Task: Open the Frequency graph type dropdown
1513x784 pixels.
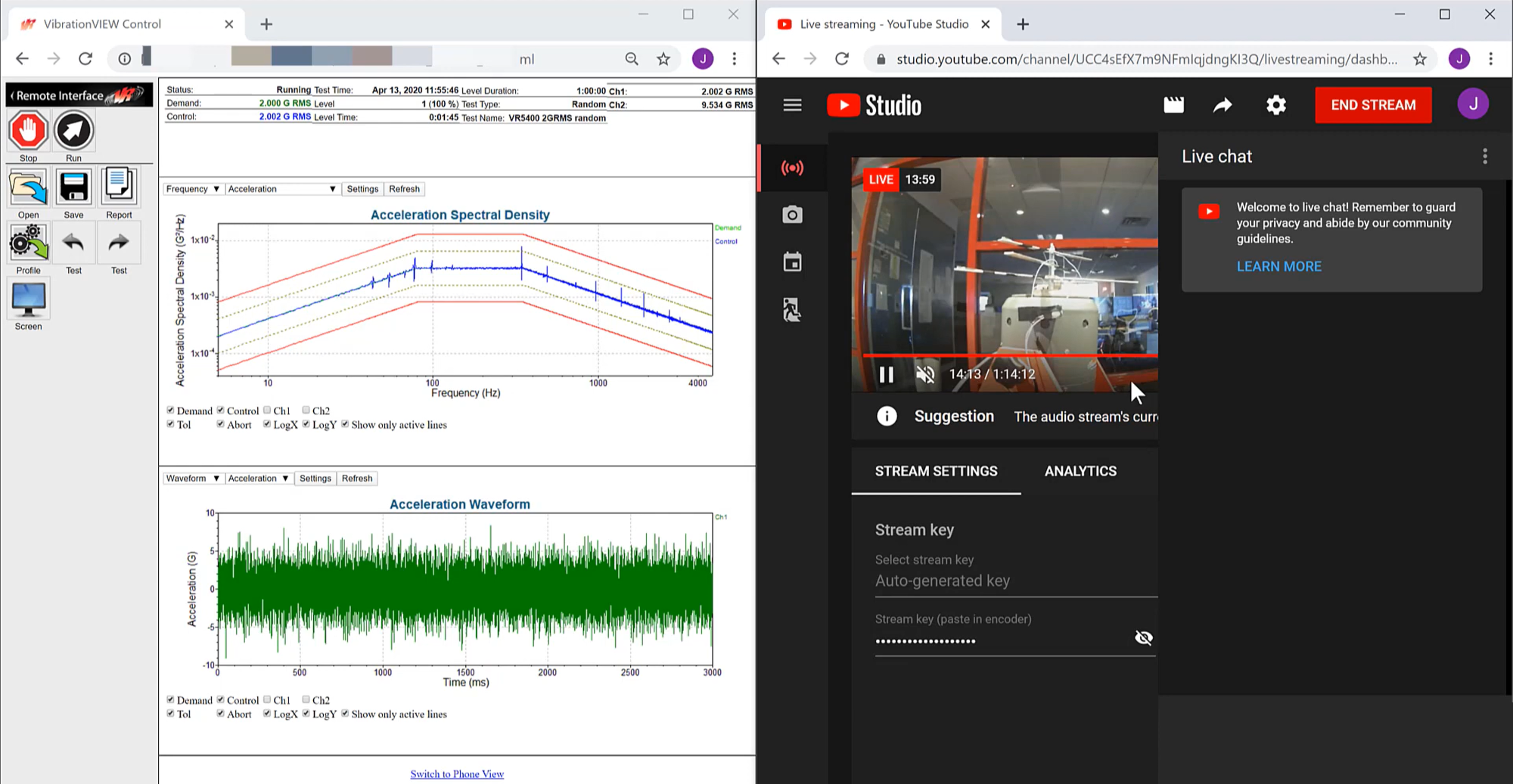Action: click(192, 189)
